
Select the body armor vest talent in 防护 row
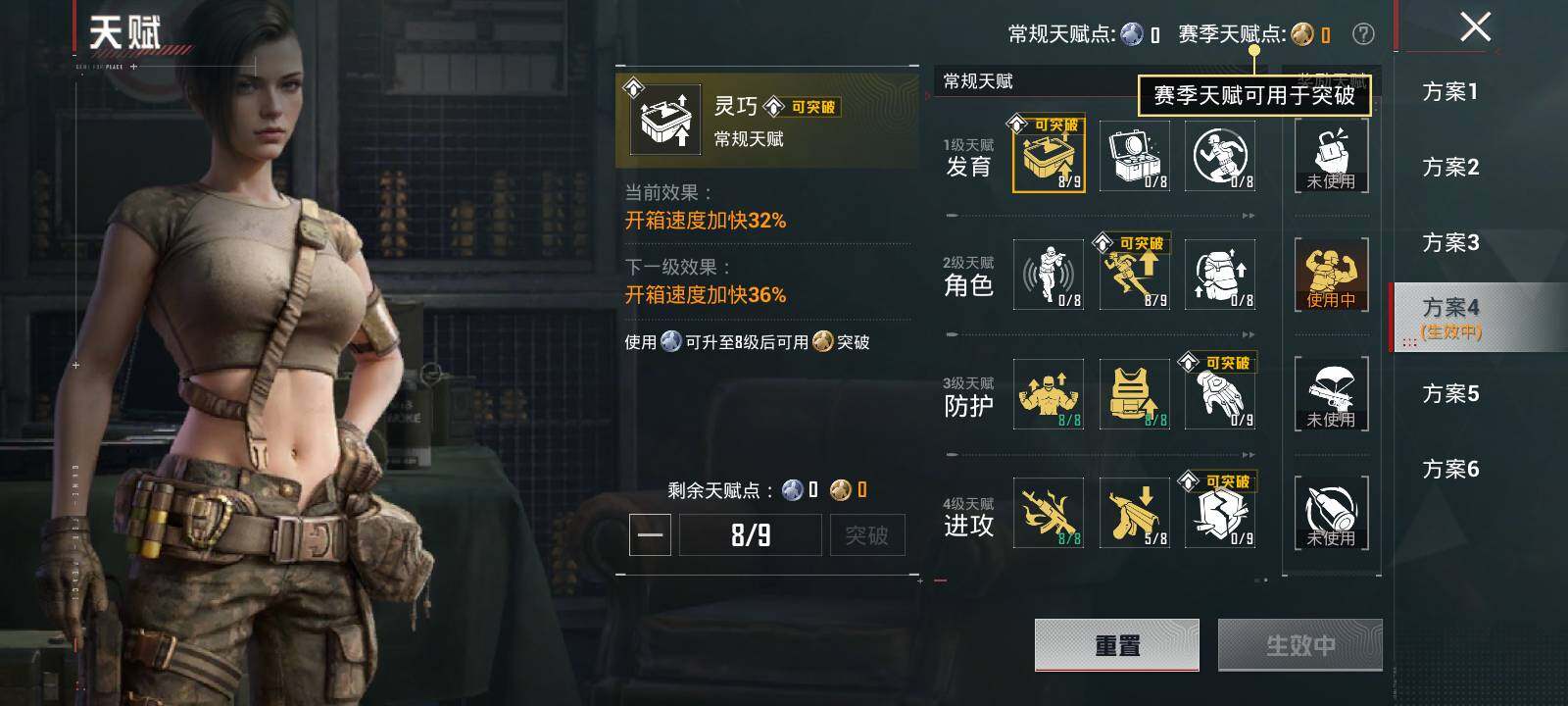point(1135,394)
